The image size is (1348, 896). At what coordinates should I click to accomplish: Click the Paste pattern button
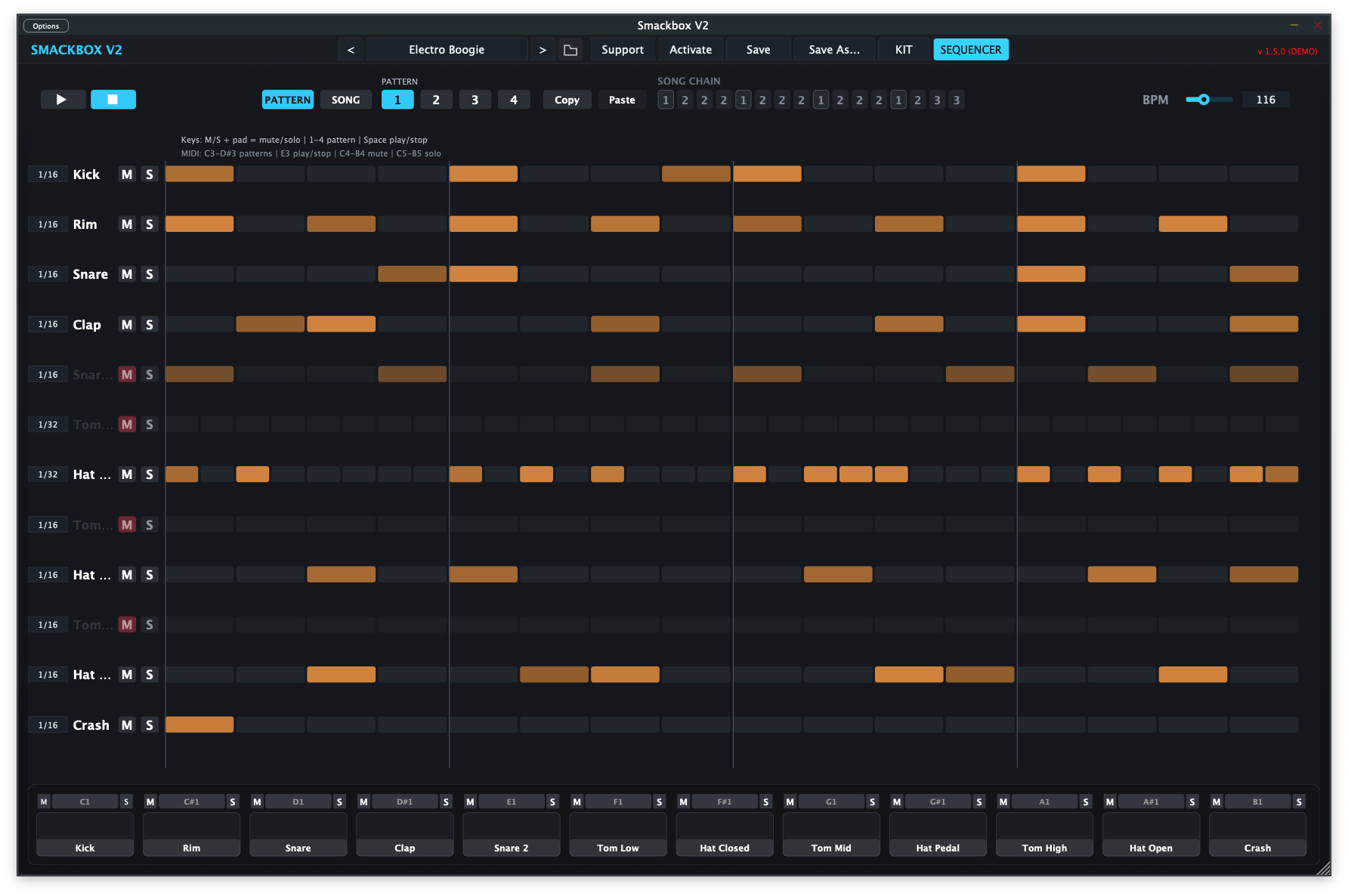tap(622, 100)
